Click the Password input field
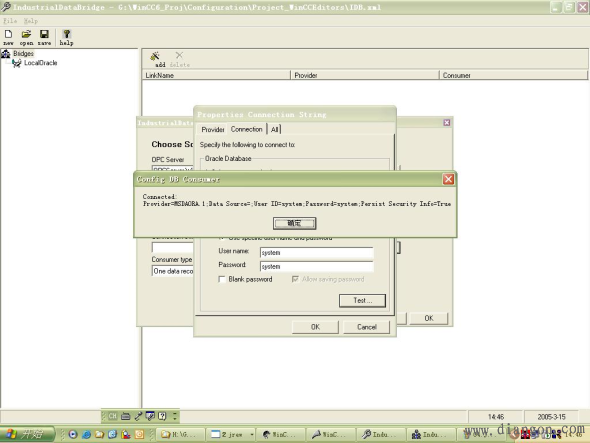This screenshot has height=443, width=590. click(316, 266)
